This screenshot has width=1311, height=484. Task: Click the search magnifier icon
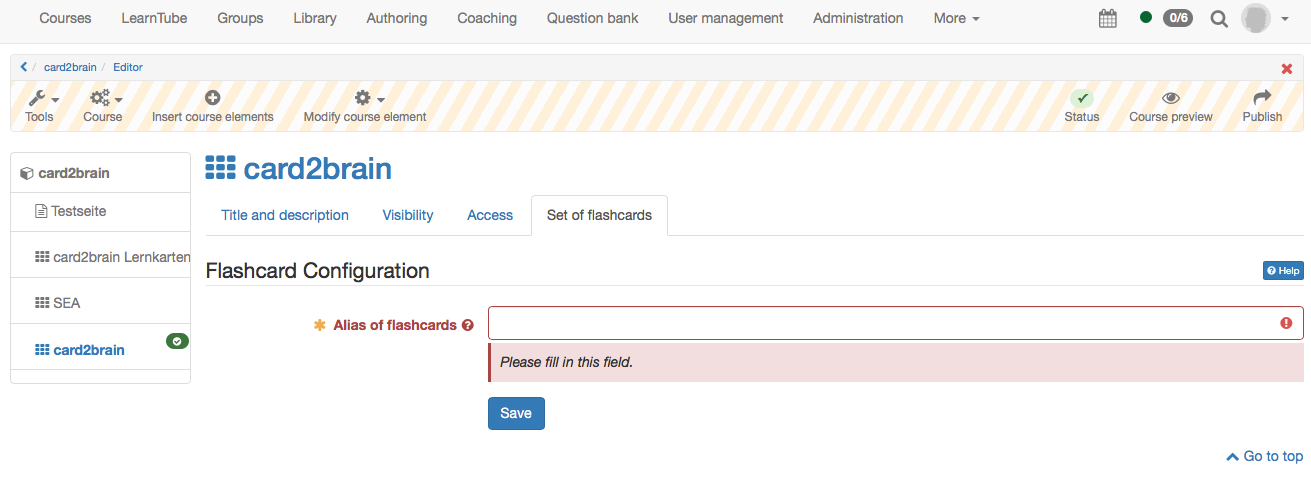(1219, 18)
